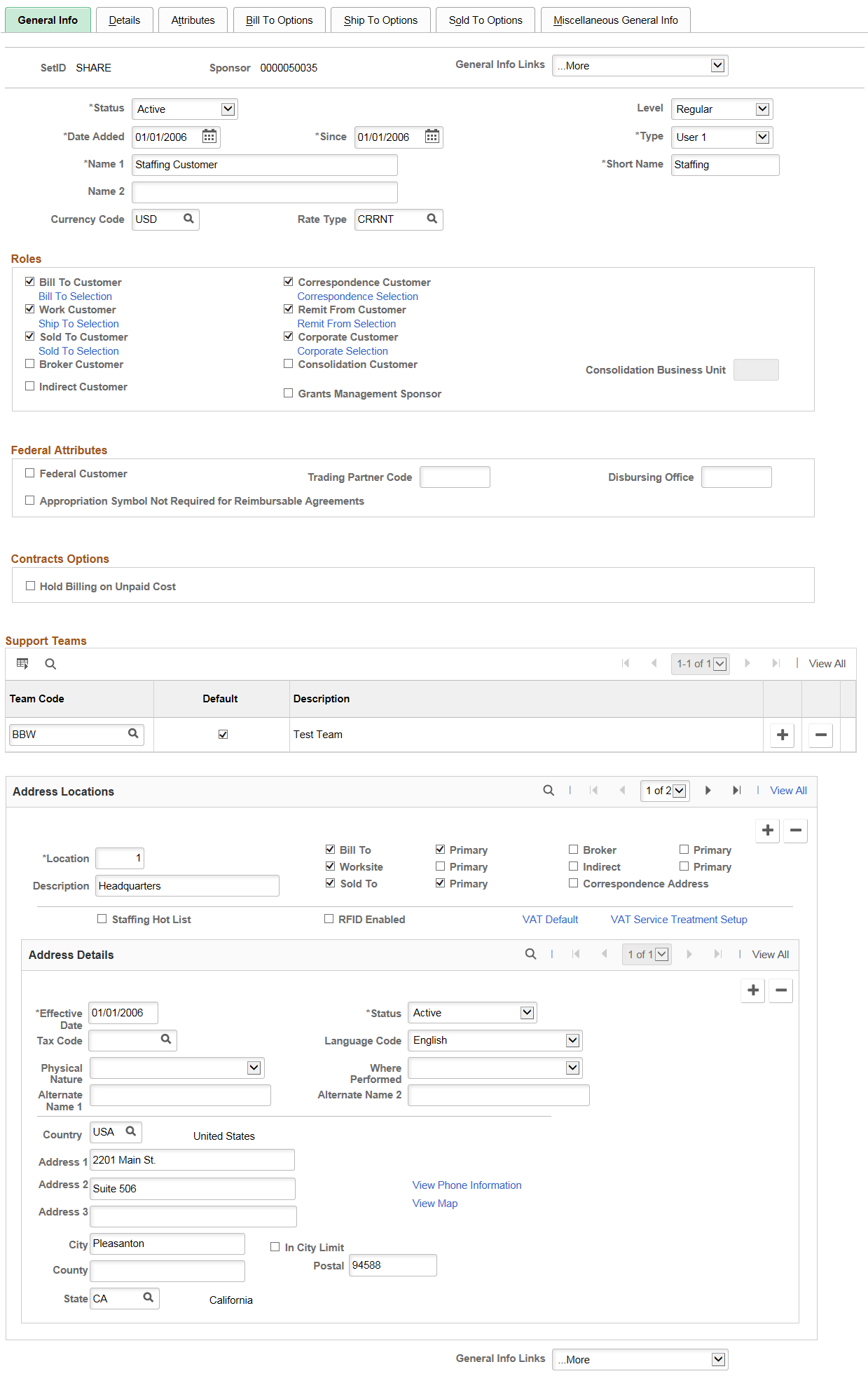Switch to Attributes tab

point(193,20)
